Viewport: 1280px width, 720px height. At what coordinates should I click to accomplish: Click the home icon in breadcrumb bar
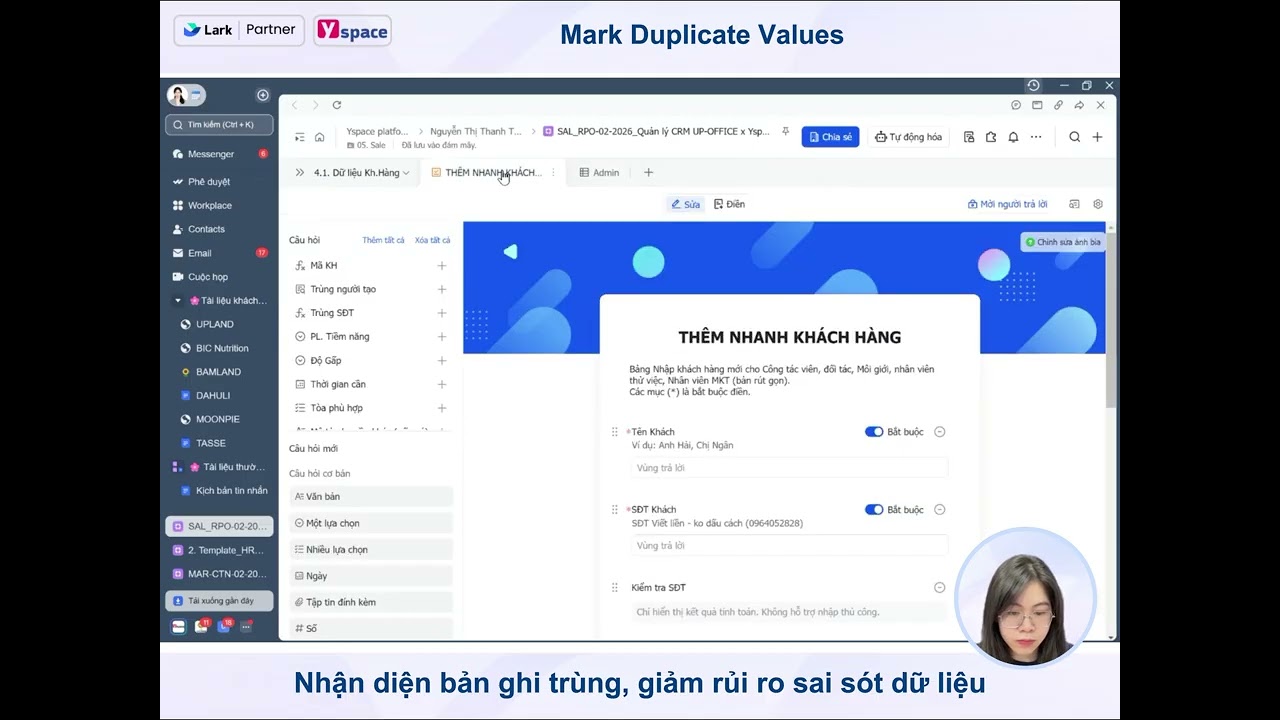click(x=320, y=137)
